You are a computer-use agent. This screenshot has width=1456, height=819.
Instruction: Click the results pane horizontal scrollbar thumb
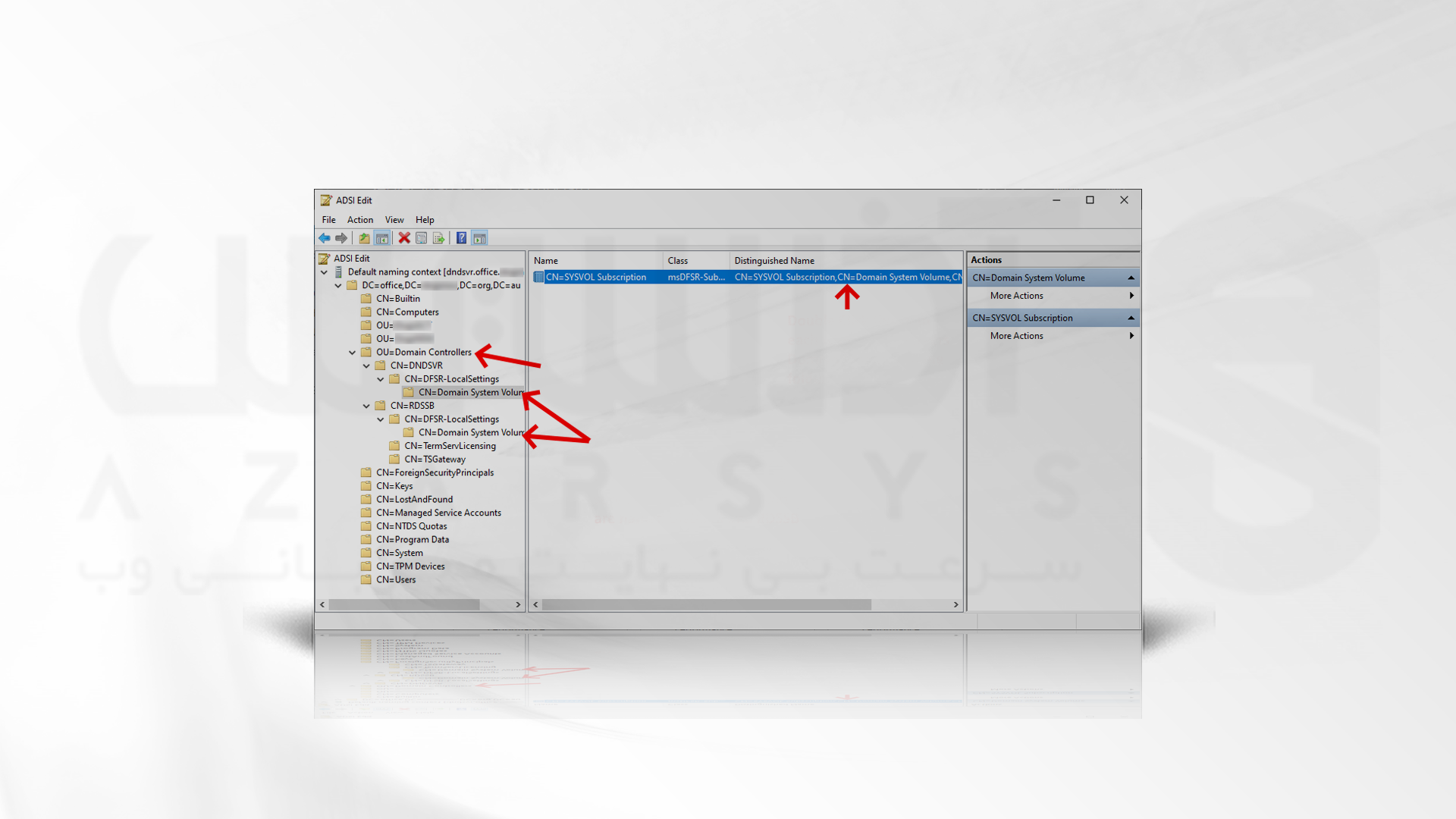(x=707, y=605)
